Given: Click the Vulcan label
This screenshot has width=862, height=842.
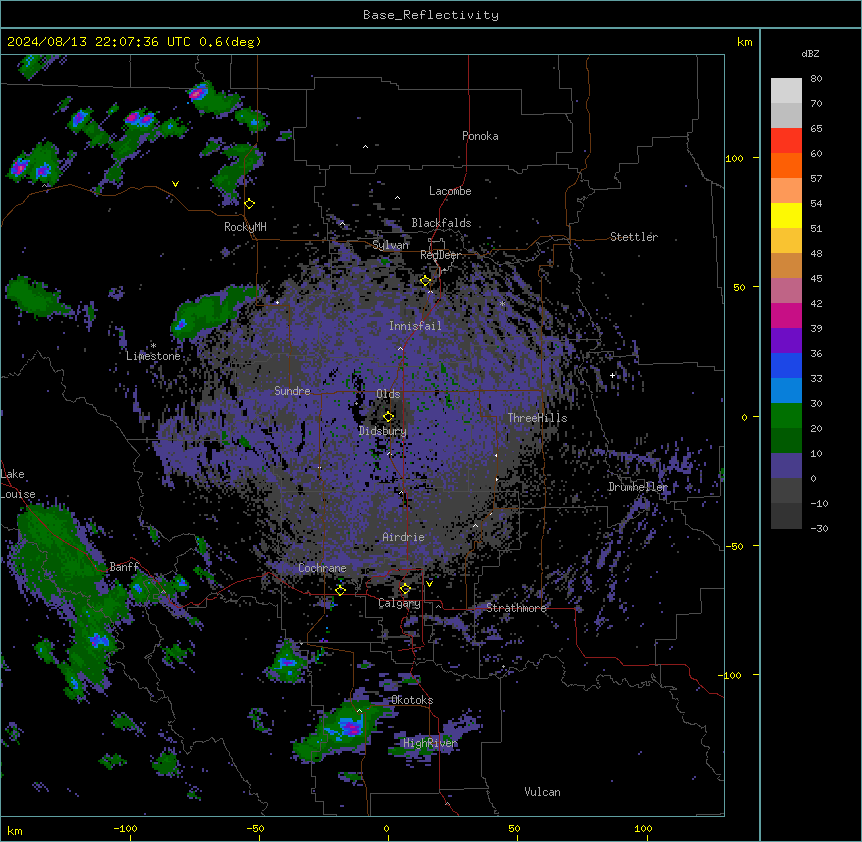Looking at the screenshot, I should pyautogui.click(x=542, y=792).
